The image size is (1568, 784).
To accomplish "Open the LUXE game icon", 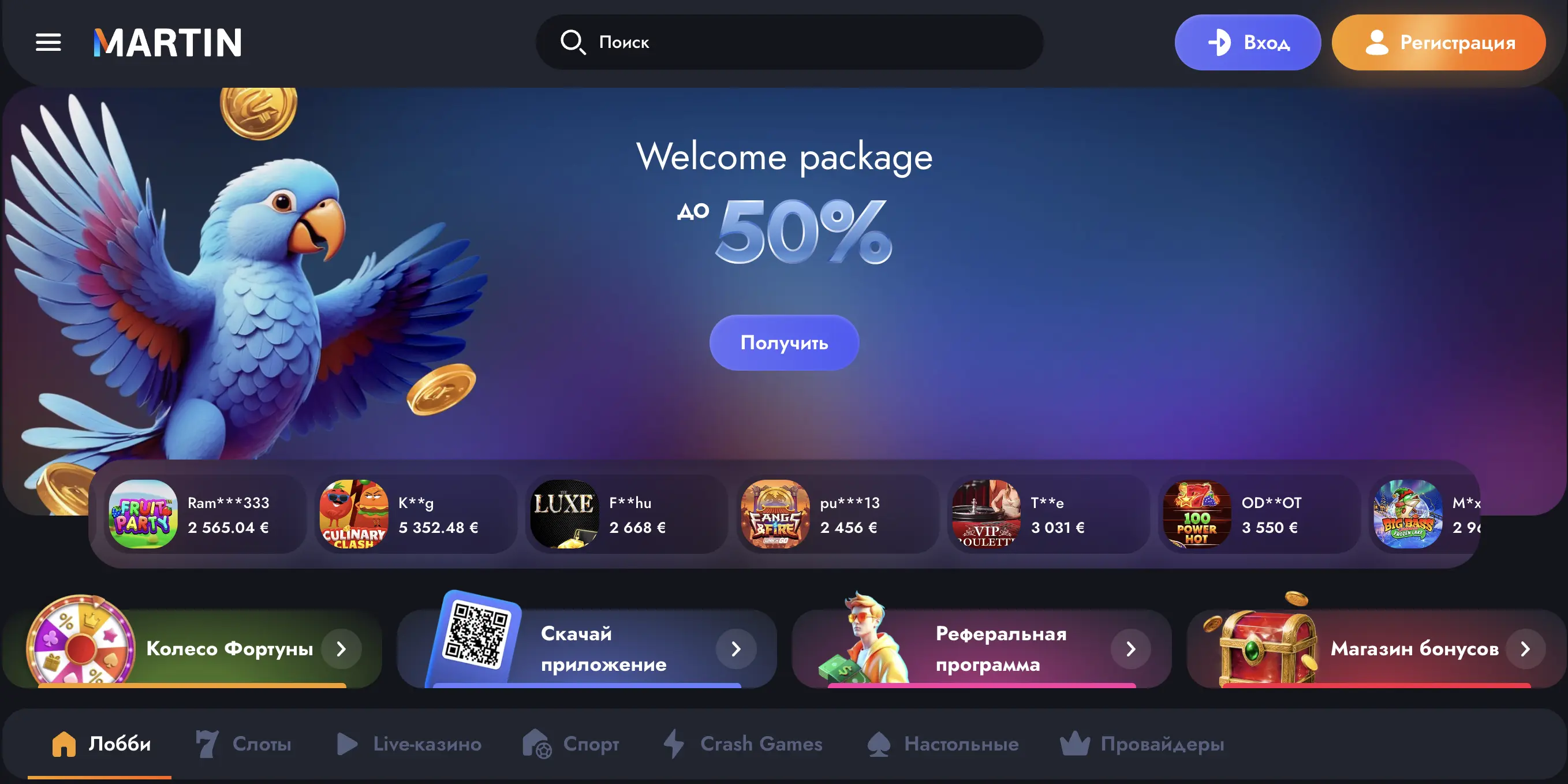I will [565, 514].
